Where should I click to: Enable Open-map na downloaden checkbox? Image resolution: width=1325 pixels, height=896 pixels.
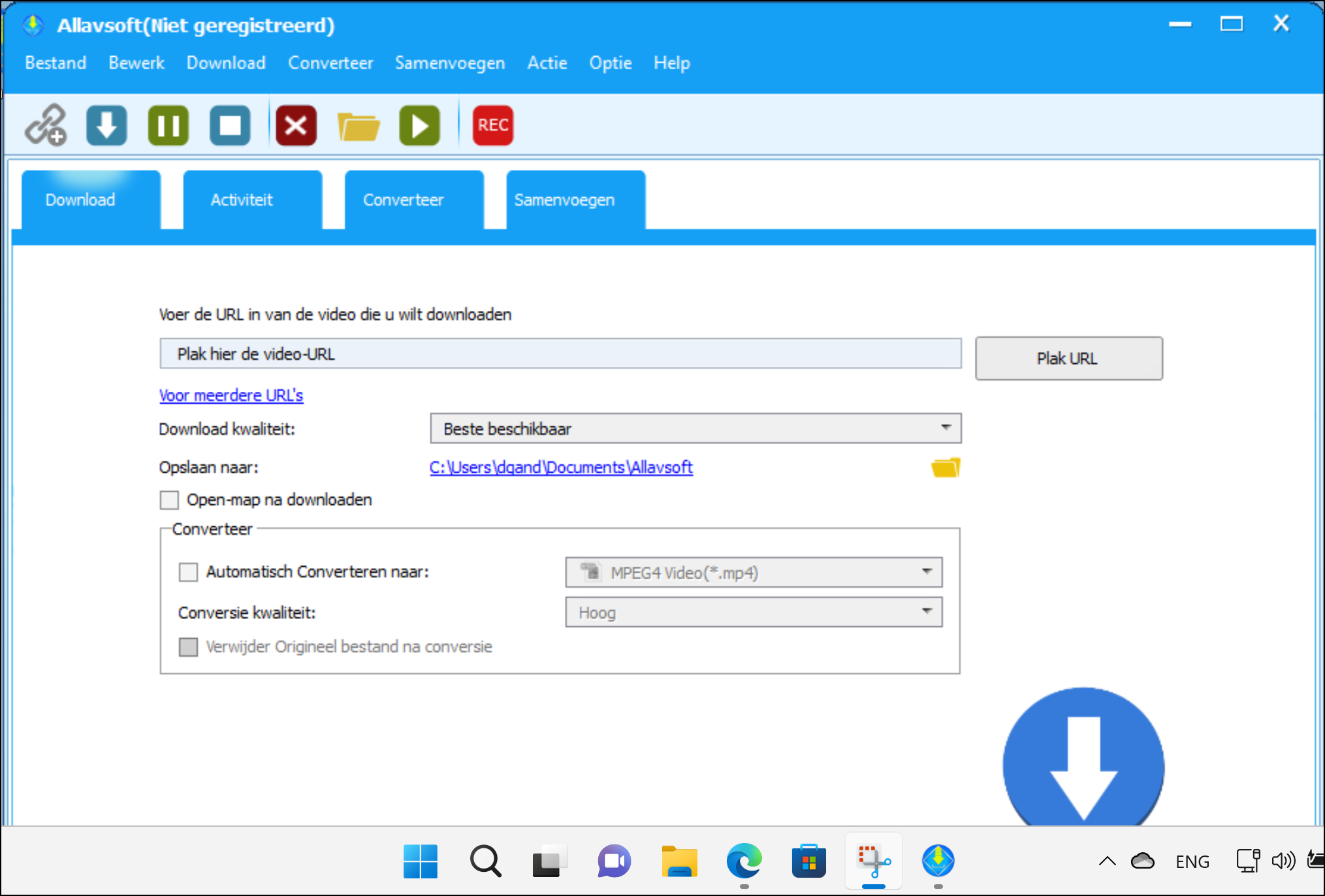tap(168, 499)
